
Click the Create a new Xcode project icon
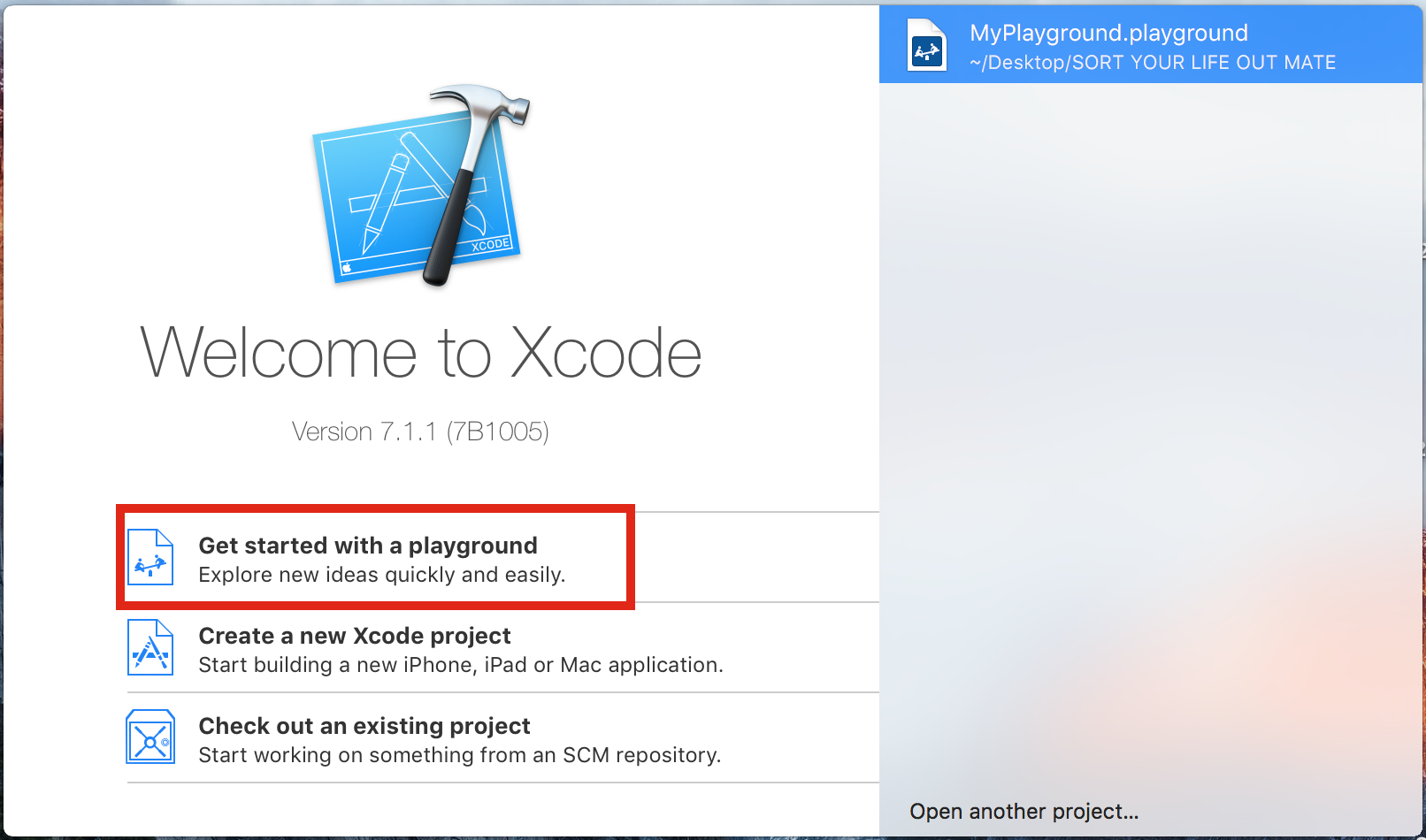[150, 648]
